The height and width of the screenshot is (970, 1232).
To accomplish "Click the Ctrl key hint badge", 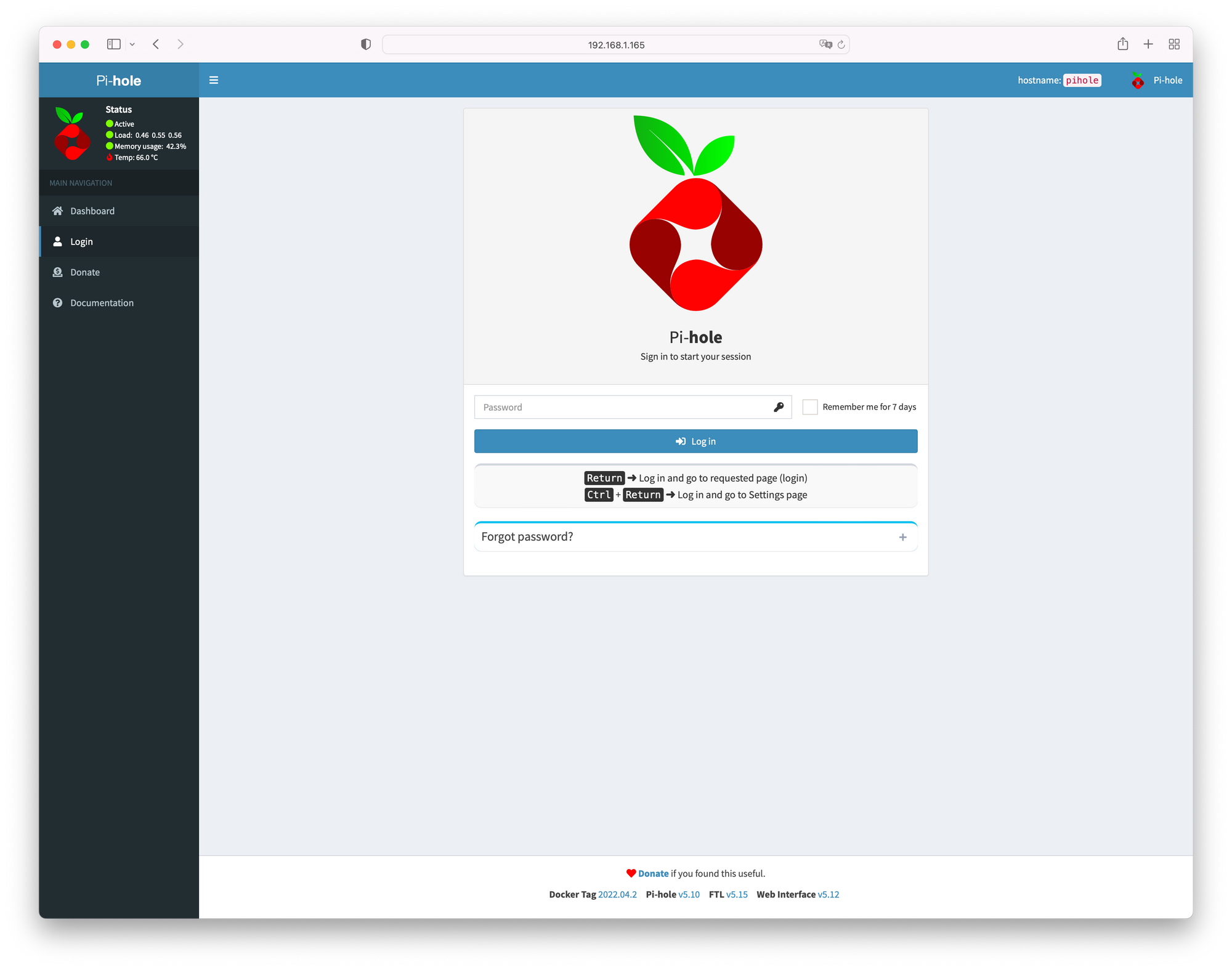I will click(599, 495).
